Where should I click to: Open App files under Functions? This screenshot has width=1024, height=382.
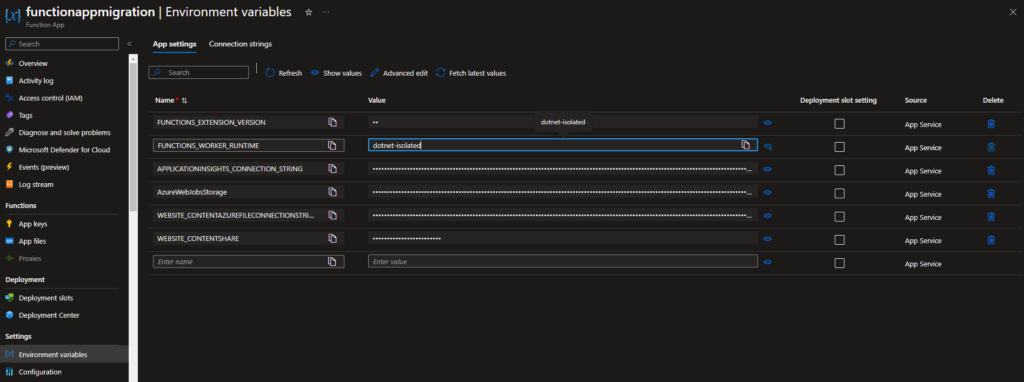tap(32, 241)
